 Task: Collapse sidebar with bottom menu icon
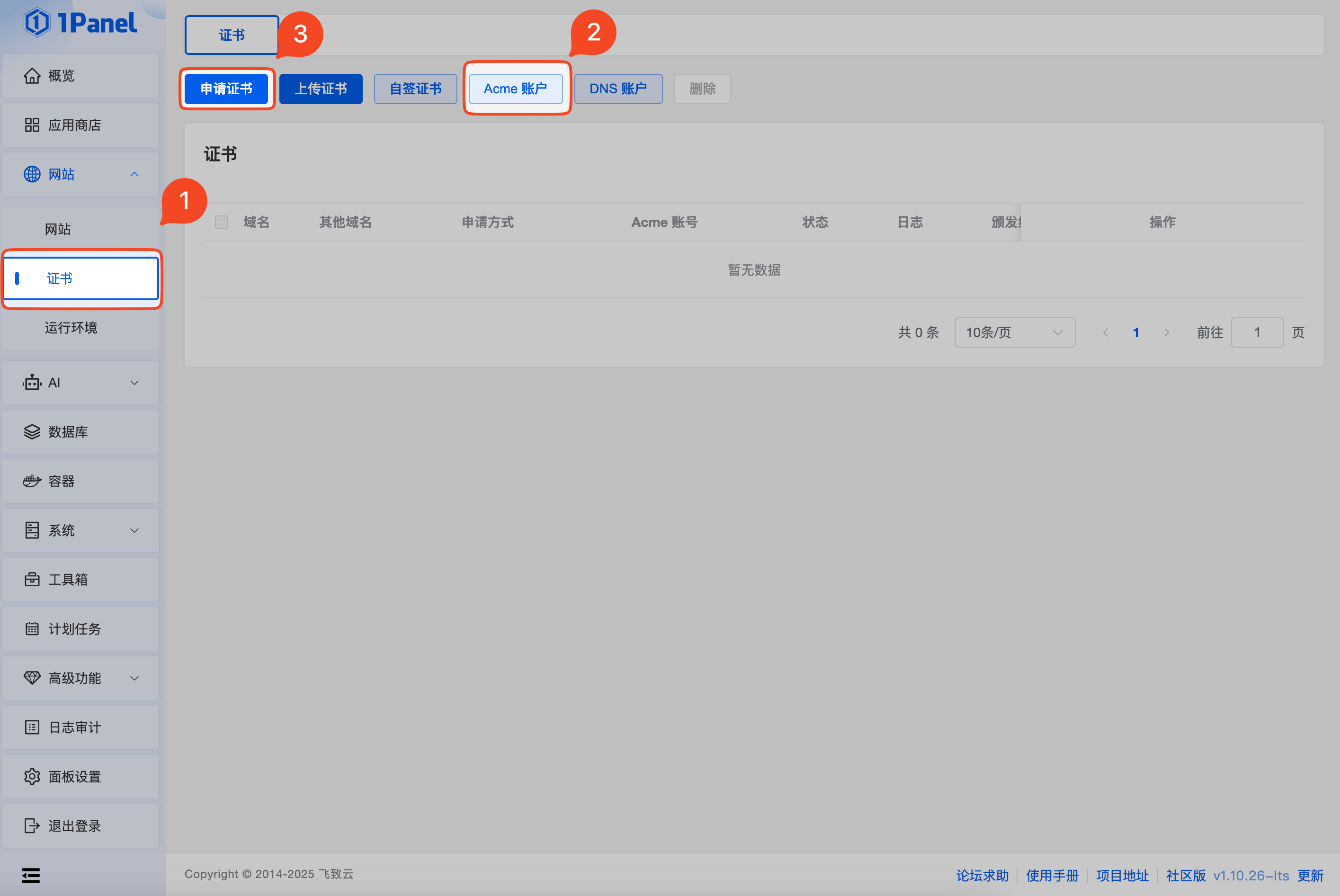[31, 875]
